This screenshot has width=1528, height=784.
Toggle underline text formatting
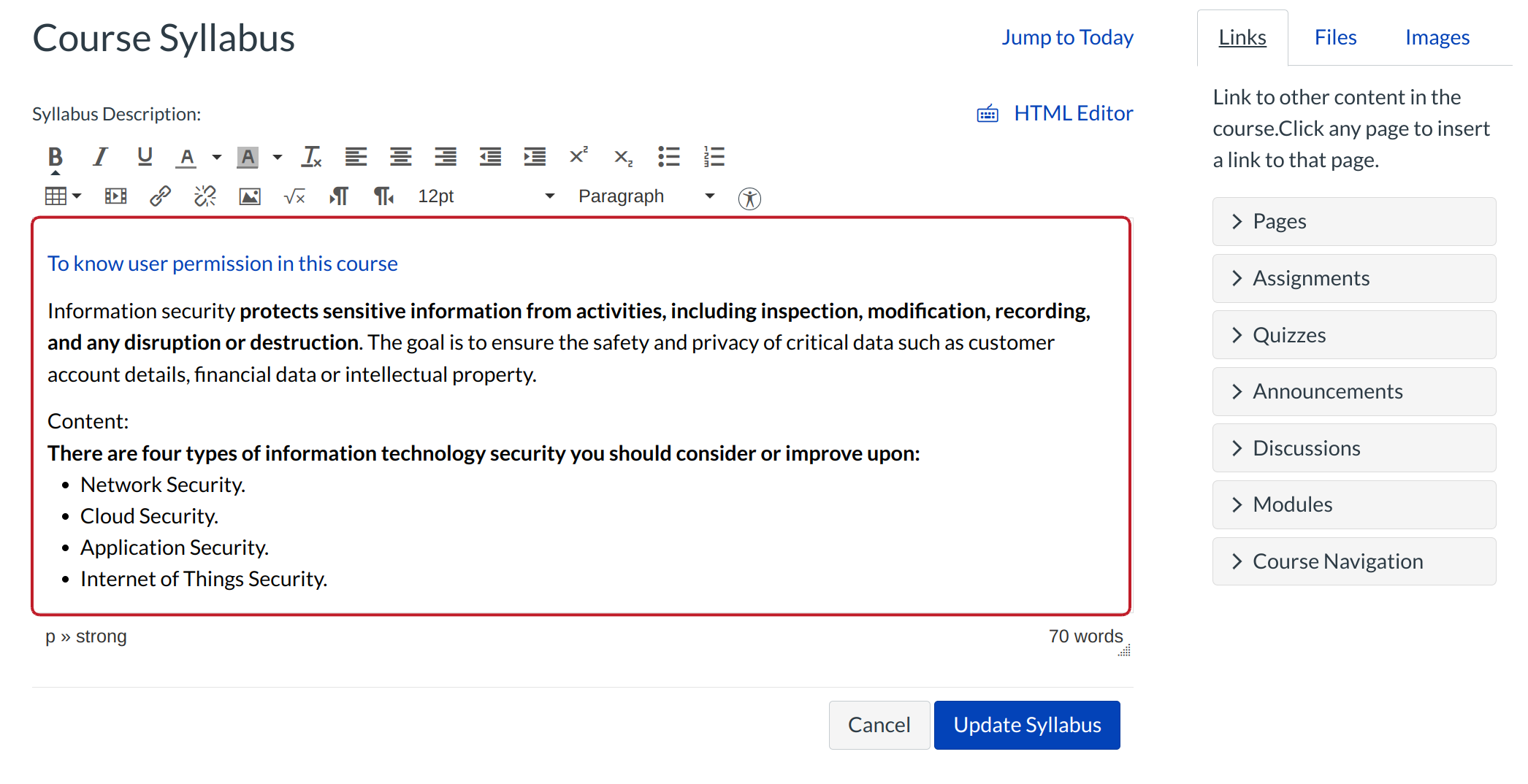(x=145, y=157)
